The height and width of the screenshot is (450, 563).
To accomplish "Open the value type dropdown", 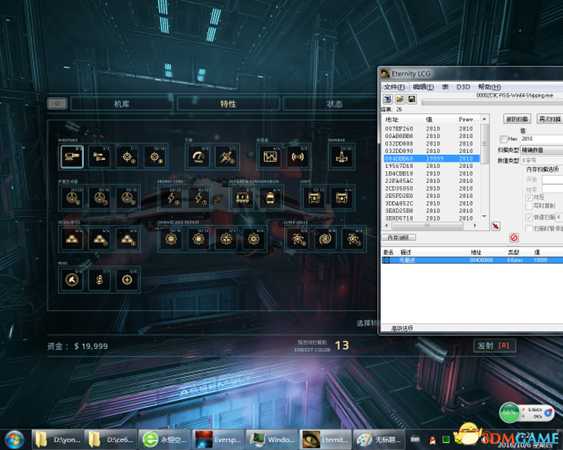I will [541, 160].
